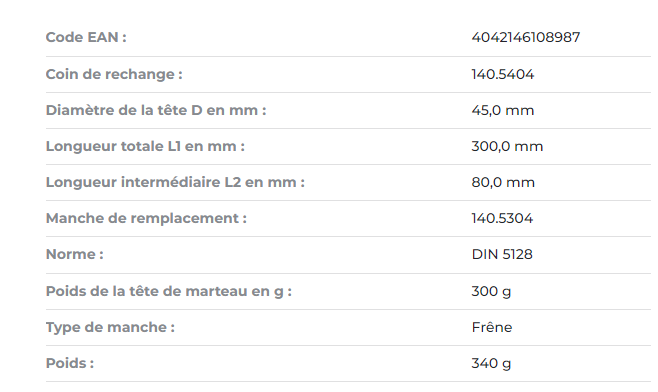The height and width of the screenshot is (392, 658).
Task: Select the Coin de rechange value 140.5404
Action: [x=502, y=74]
